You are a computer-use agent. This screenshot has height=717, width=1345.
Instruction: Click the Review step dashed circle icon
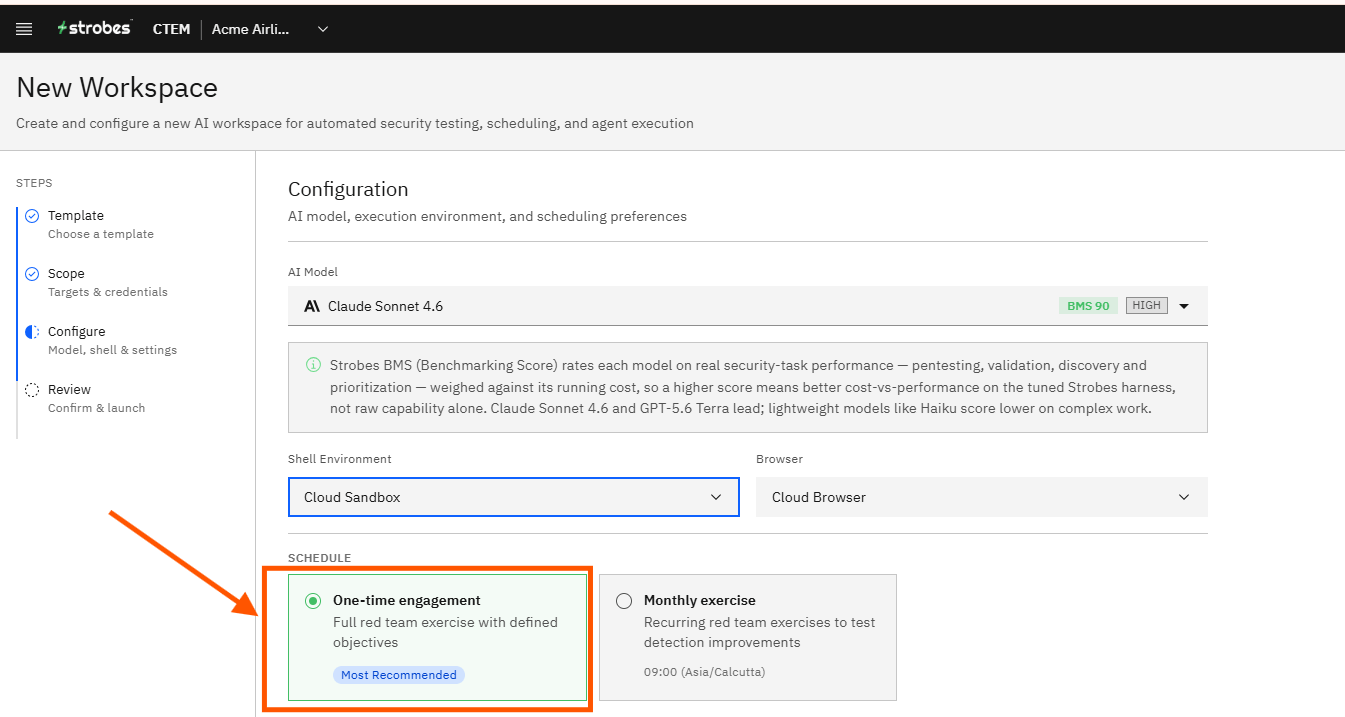click(32, 390)
